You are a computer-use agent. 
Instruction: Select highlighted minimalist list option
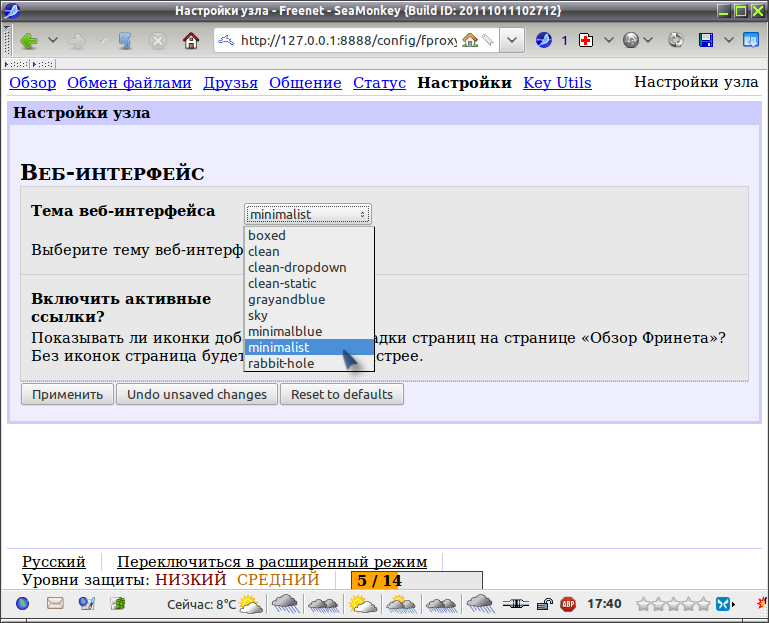point(309,347)
